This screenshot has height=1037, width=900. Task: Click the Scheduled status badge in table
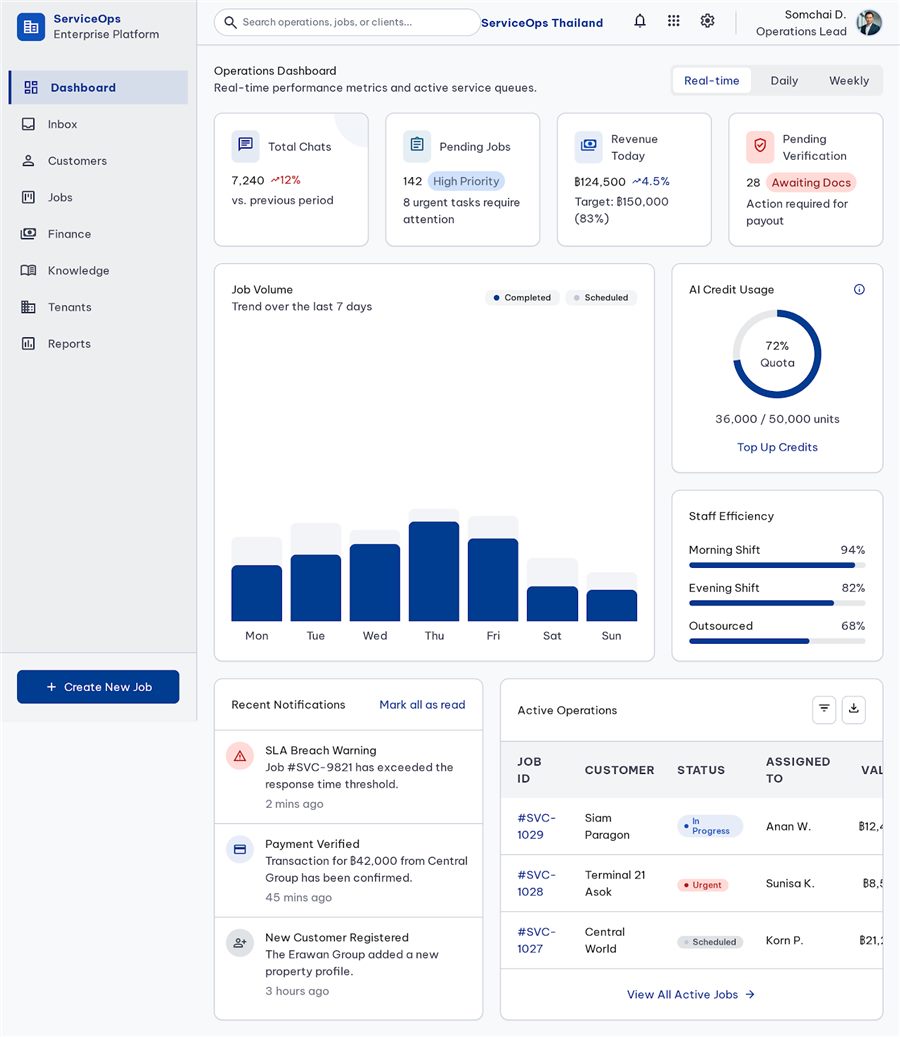(710, 942)
